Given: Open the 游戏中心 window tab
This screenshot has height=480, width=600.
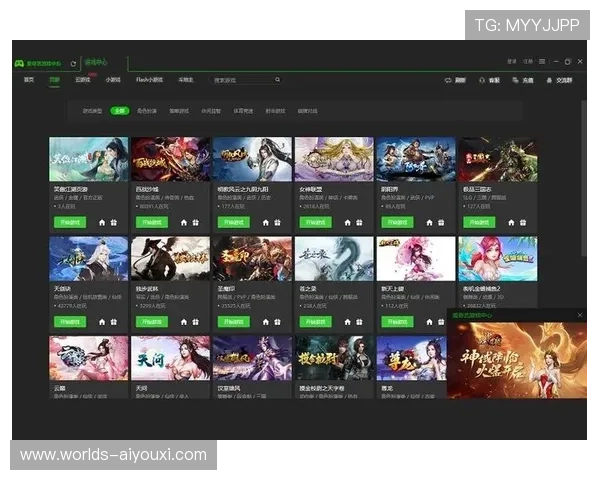Looking at the screenshot, I should 96,62.
